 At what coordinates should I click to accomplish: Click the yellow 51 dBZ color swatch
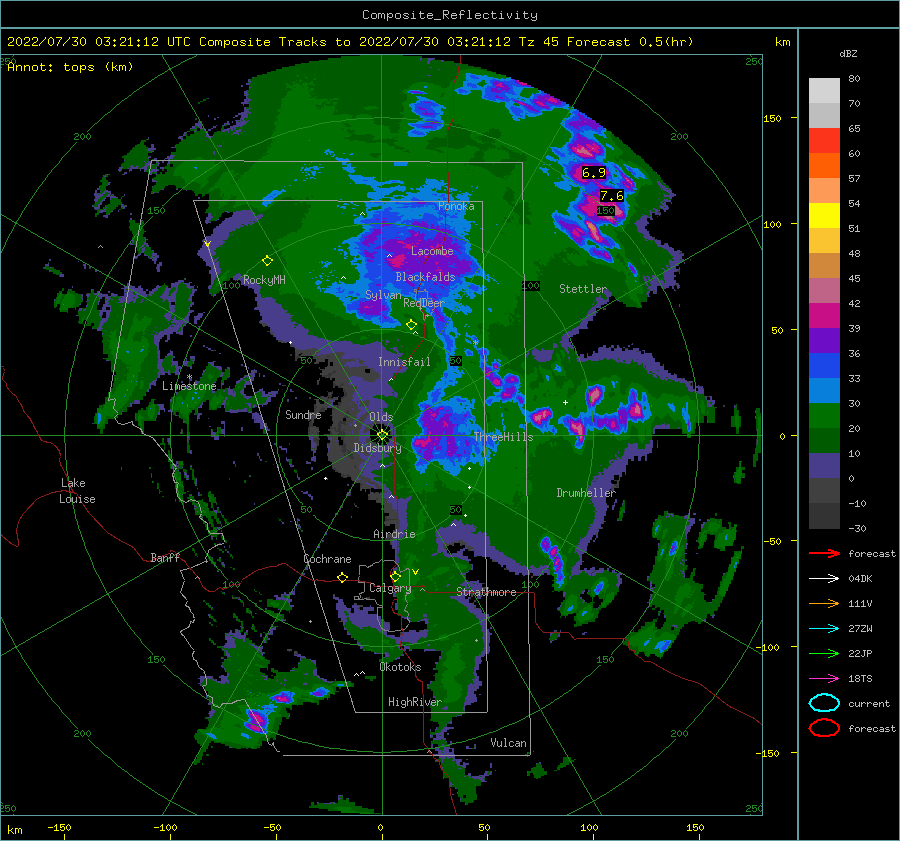coord(824,216)
